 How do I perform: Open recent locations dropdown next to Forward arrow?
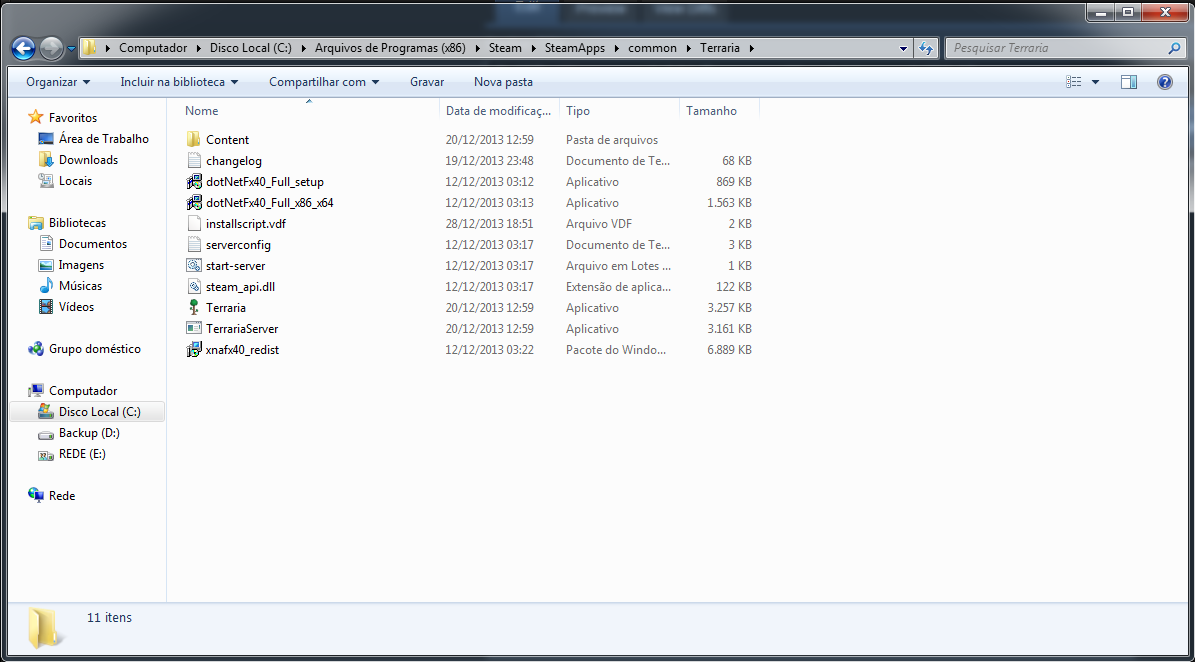click(x=71, y=49)
